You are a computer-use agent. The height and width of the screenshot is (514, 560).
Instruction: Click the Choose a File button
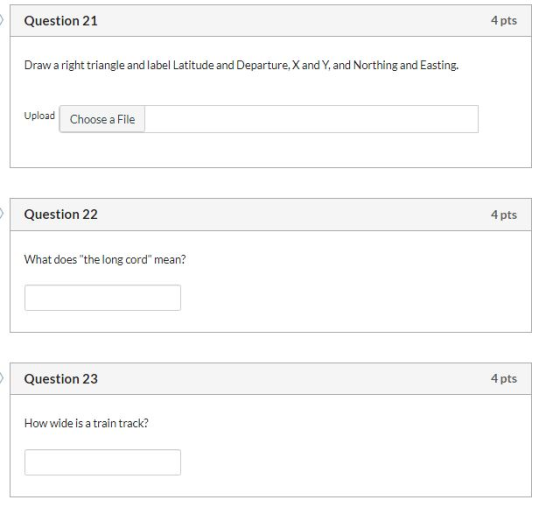click(102, 119)
